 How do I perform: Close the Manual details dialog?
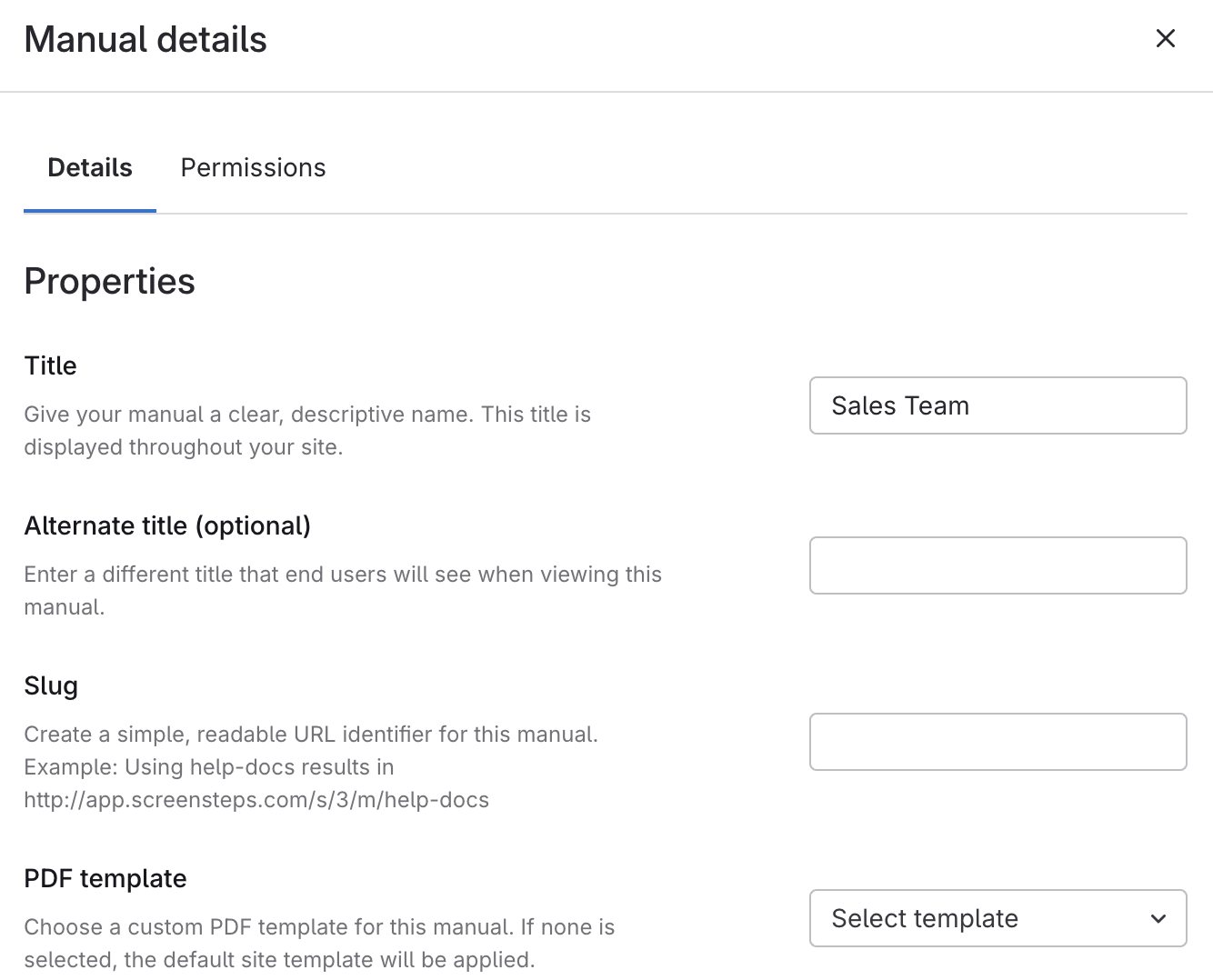click(1165, 39)
